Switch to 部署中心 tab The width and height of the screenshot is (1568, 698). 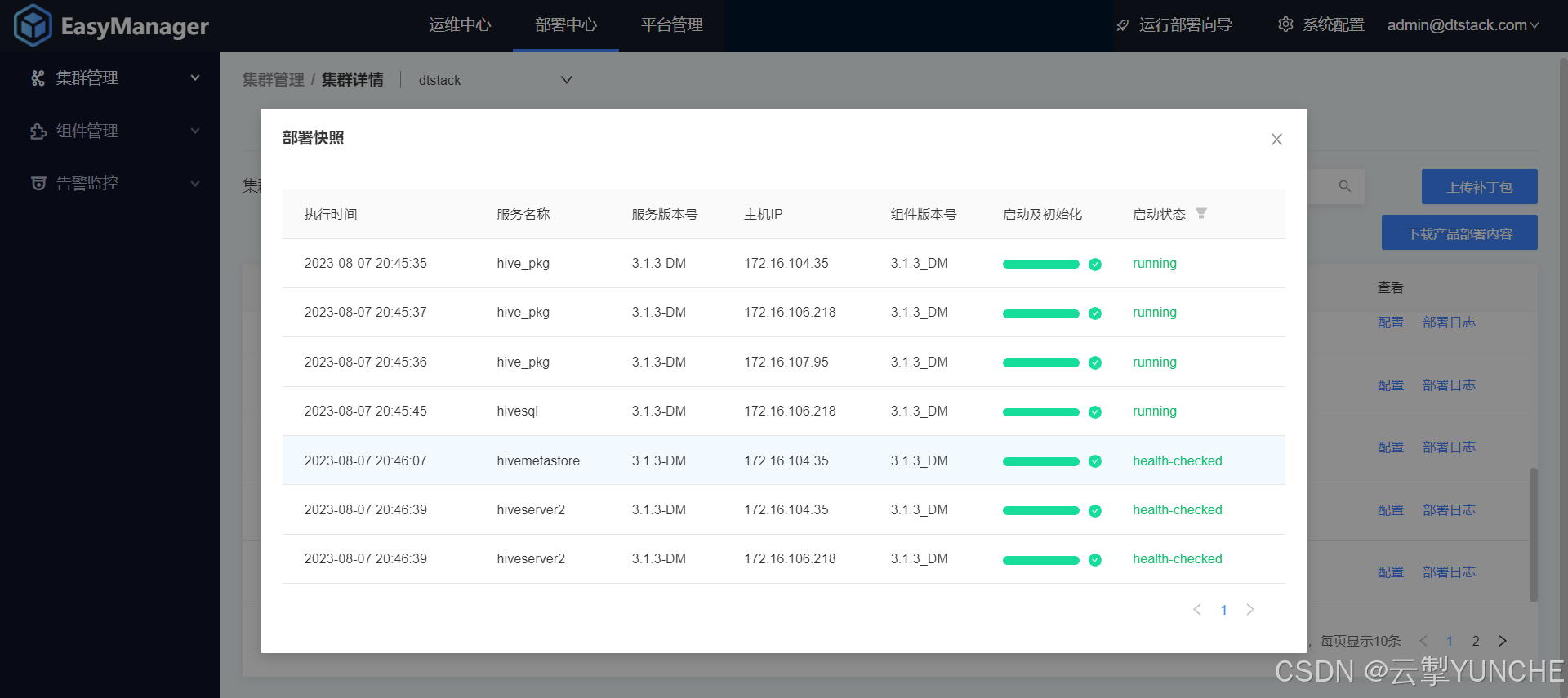pyautogui.click(x=566, y=25)
